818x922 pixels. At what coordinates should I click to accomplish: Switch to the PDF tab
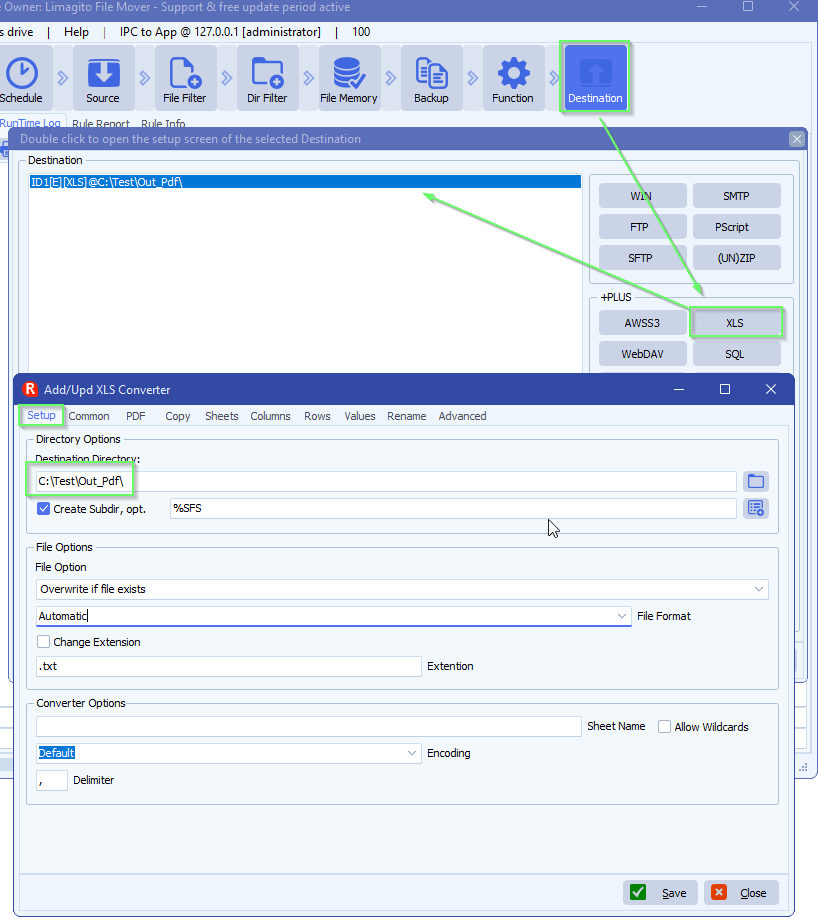[x=135, y=416]
